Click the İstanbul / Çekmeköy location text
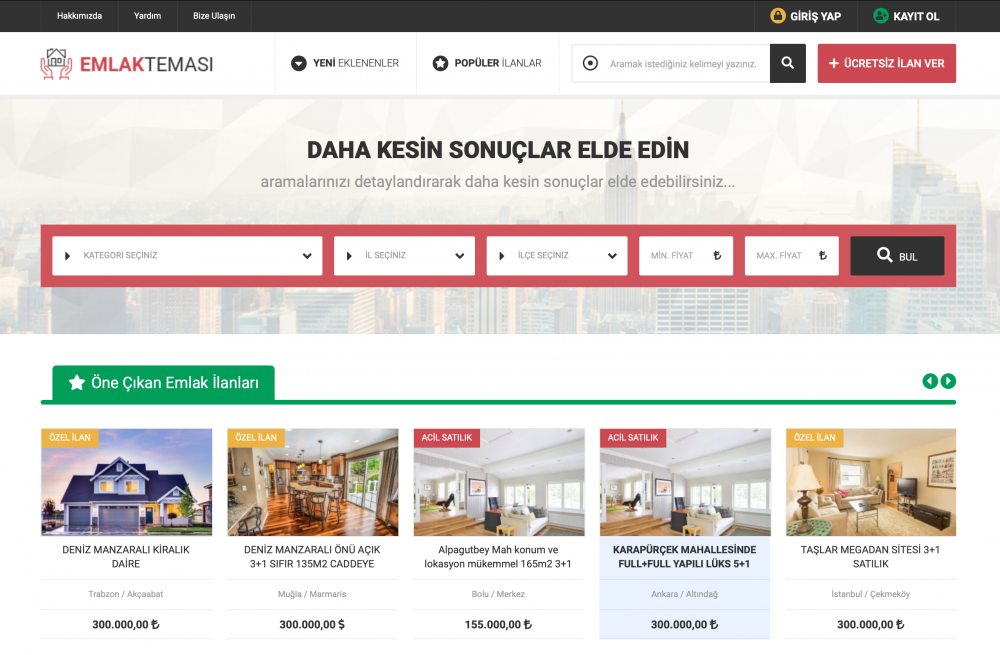 pos(871,594)
